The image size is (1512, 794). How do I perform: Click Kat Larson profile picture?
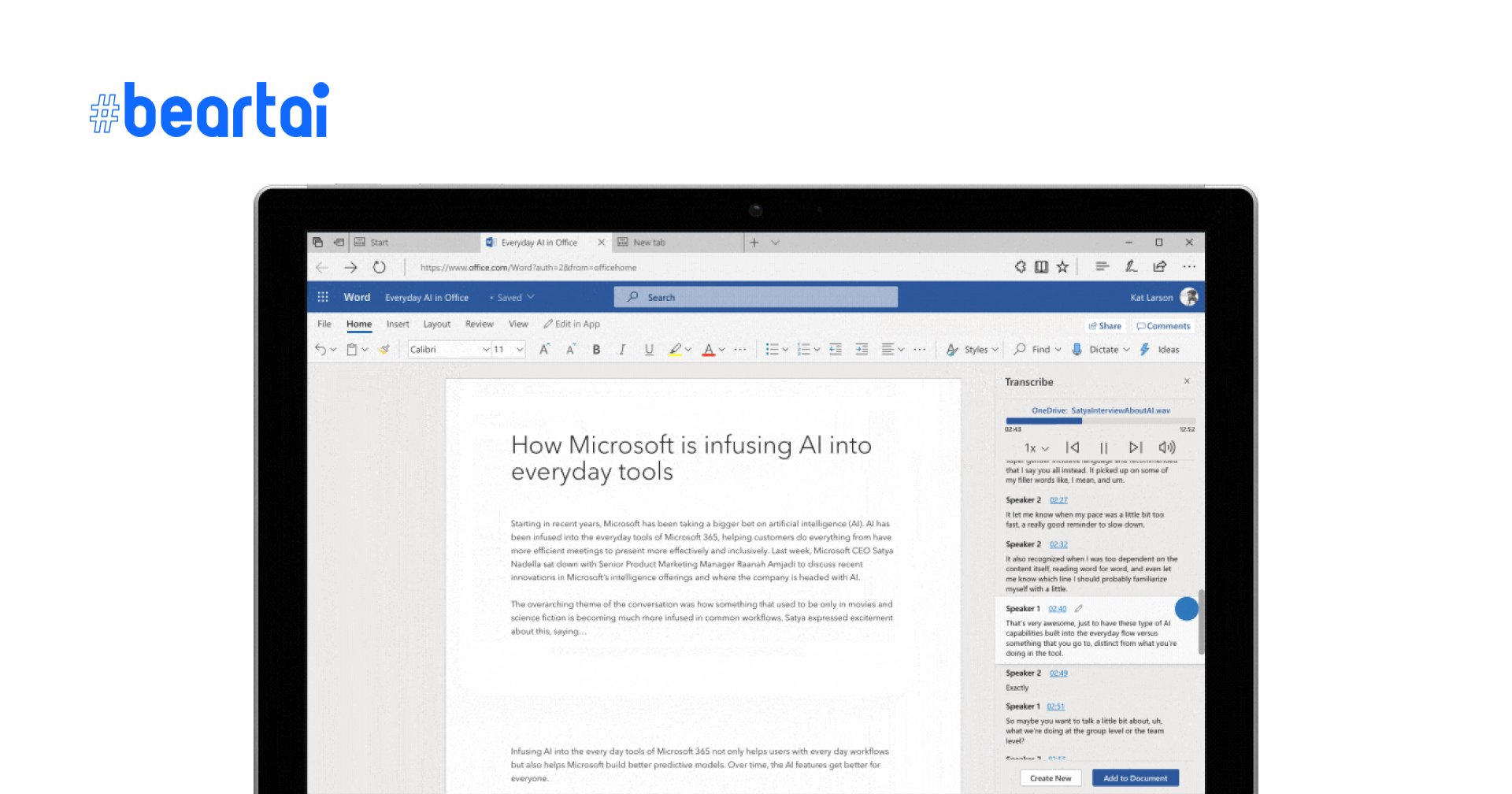click(x=1189, y=297)
